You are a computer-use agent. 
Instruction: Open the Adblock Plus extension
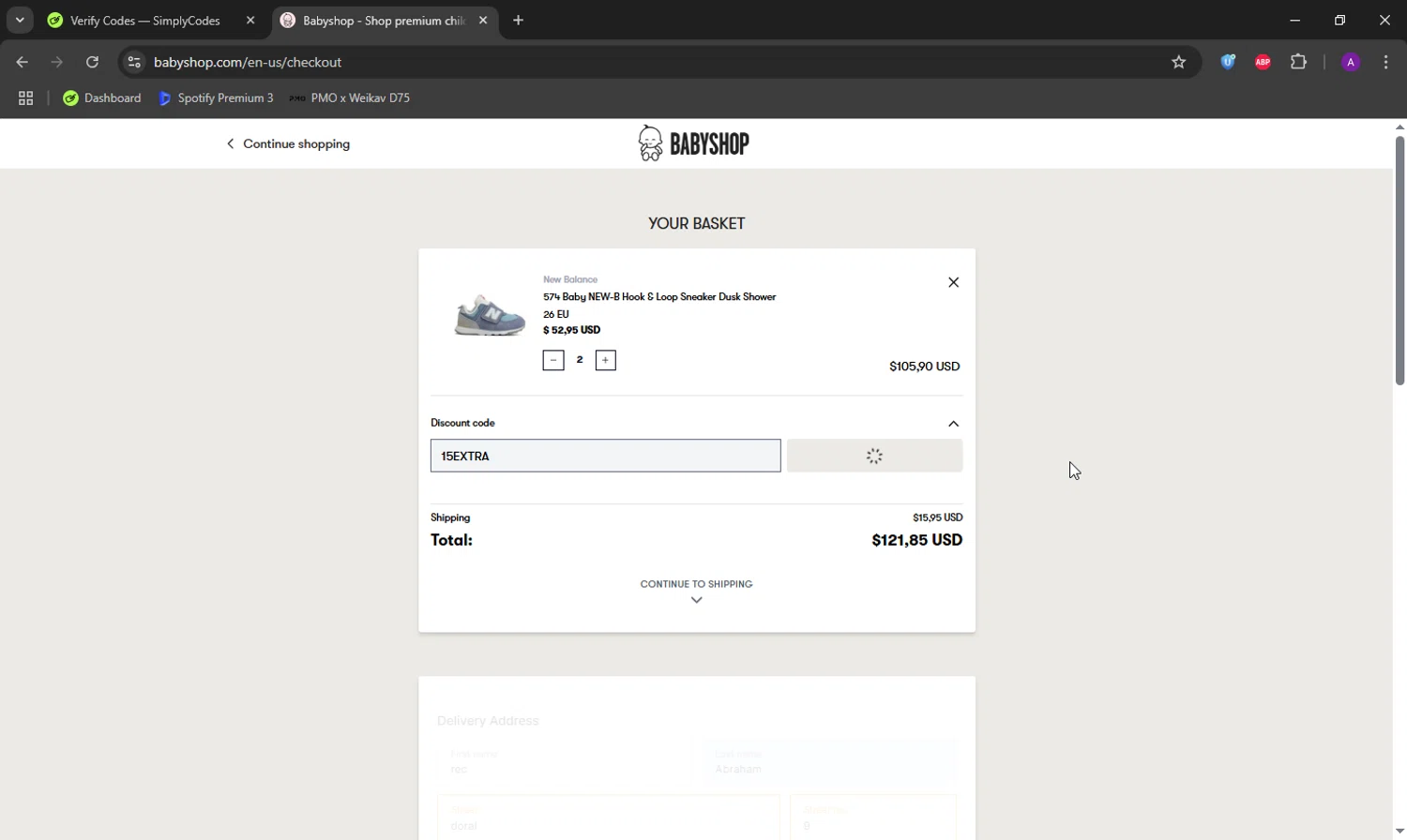click(1263, 62)
